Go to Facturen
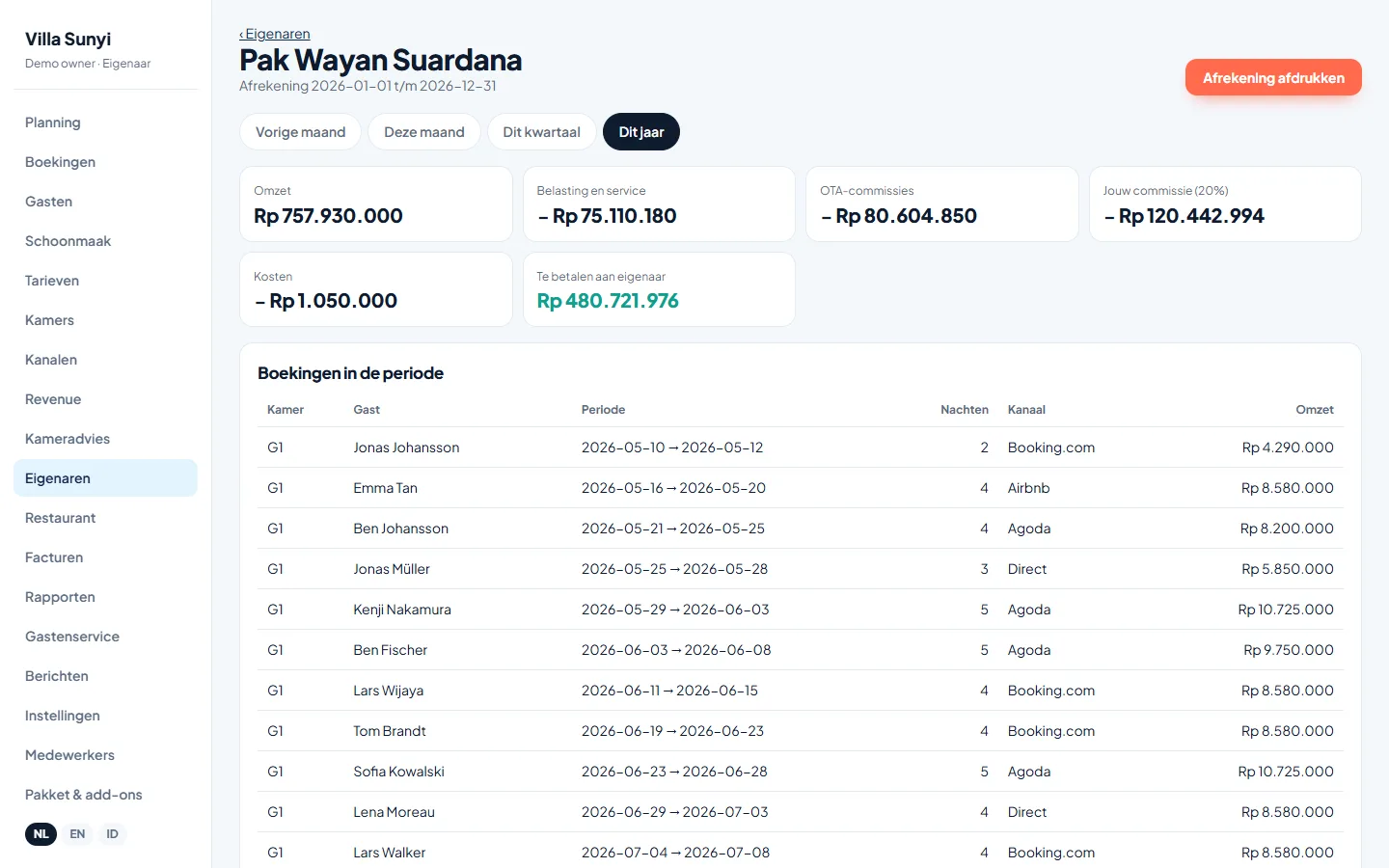The width and height of the screenshot is (1389, 868). pos(105,557)
